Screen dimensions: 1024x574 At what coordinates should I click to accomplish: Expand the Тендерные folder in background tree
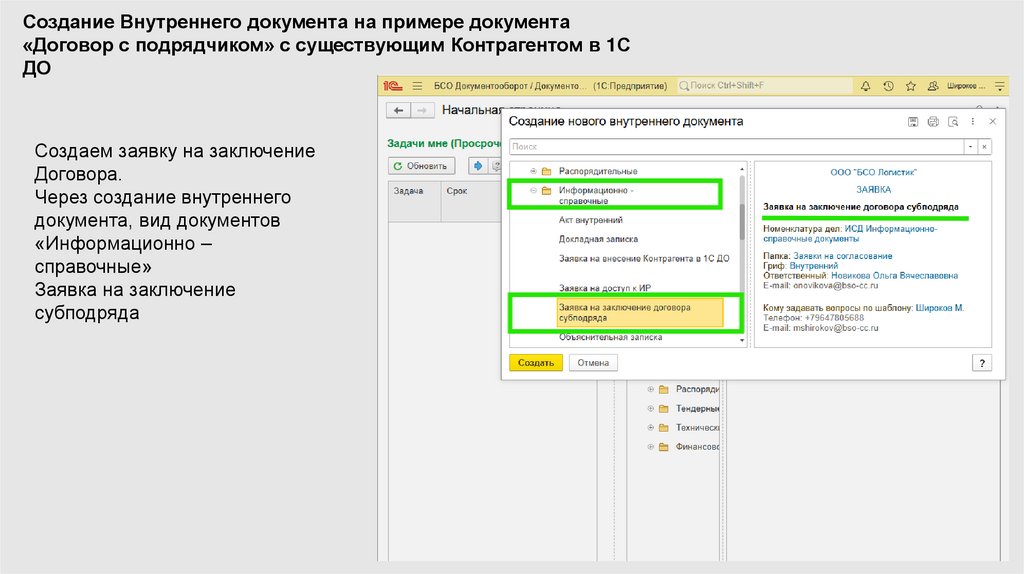coord(651,408)
